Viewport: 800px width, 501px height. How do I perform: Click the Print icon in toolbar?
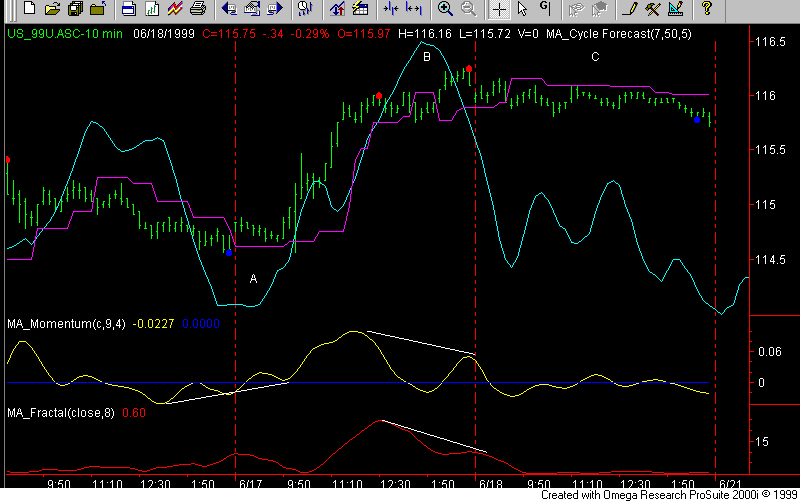click(x=198, y=10)
